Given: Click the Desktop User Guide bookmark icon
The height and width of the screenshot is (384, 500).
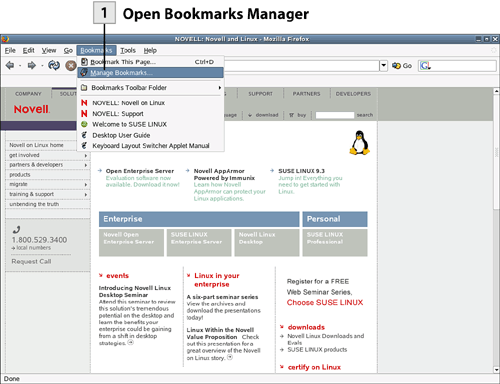Looking at the screenshot, I should (84, 135).
